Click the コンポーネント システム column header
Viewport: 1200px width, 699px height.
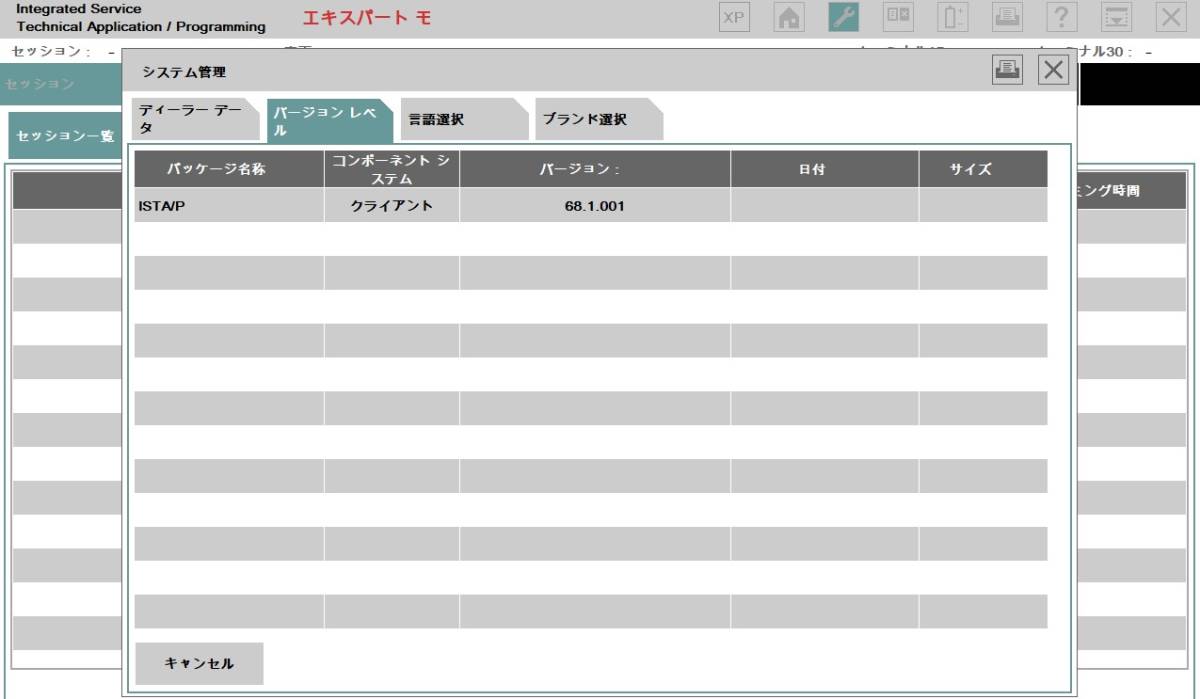coord(392,169)
